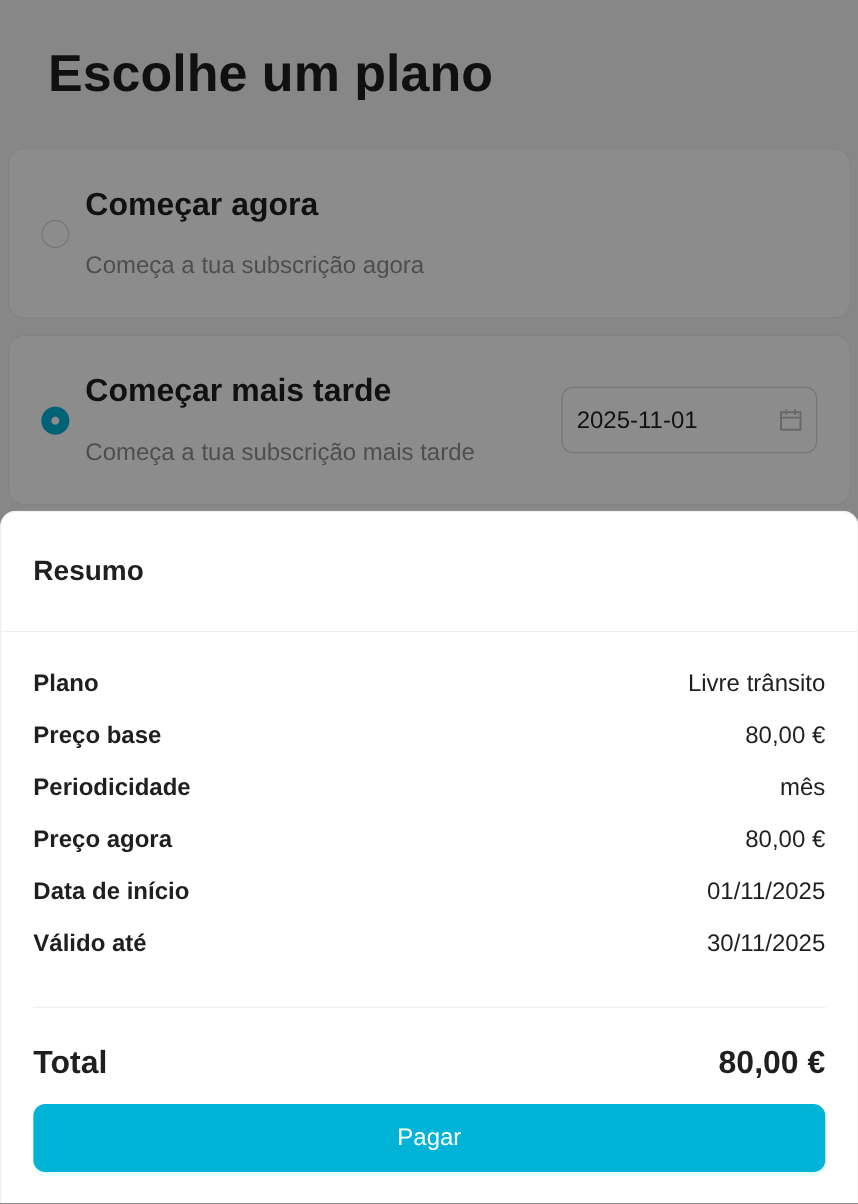This screenshot has height=1204, width=858.
Task: Click "Começa a tua subscrição mais tarde" description
Action: [x=280, y=452]
